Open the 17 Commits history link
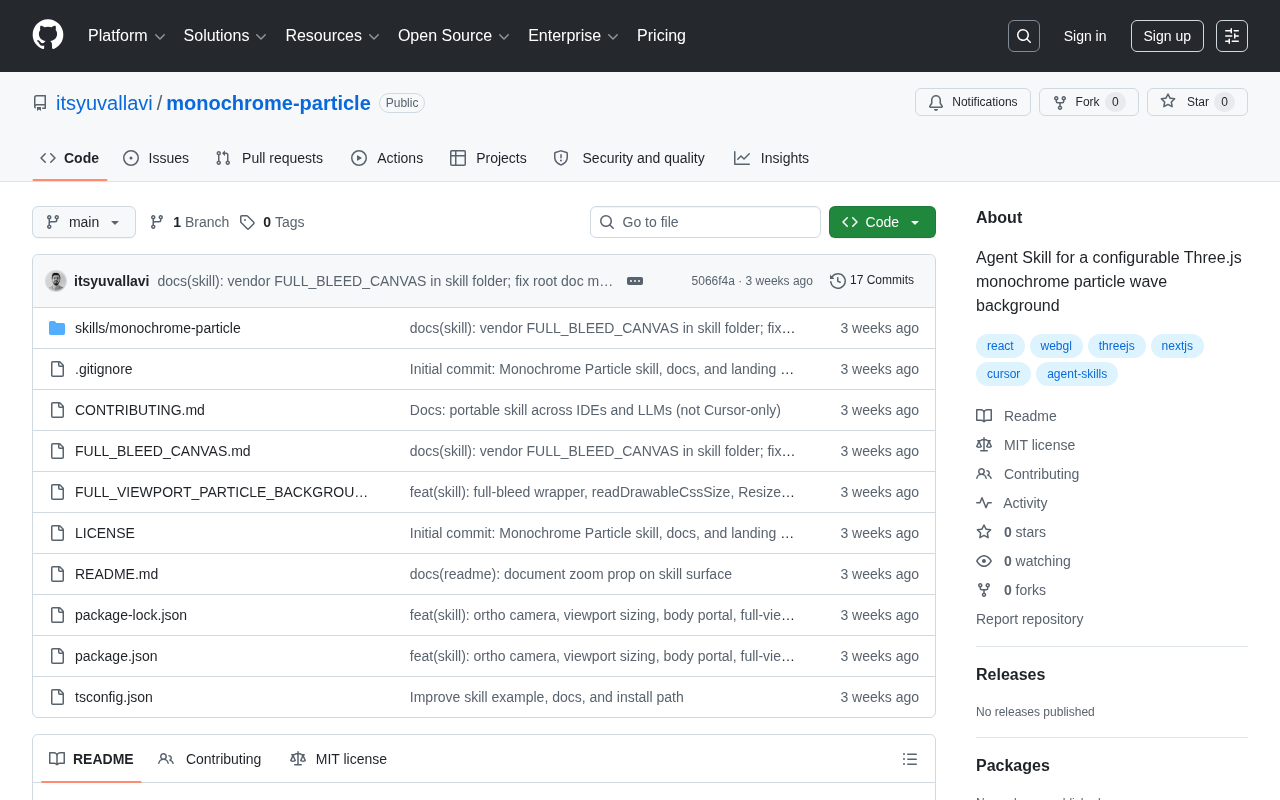The width and height of the screenshot is (1280, 800). [x=872, y=281]
